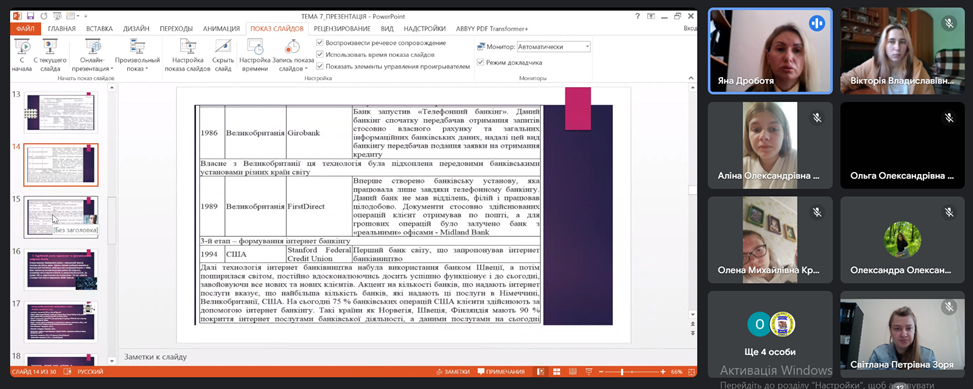The width and height of the screenshot is (973, 389).
Task: Open slideshow setup (Настройка показа слайдов)
Action: tap(187, 55)
